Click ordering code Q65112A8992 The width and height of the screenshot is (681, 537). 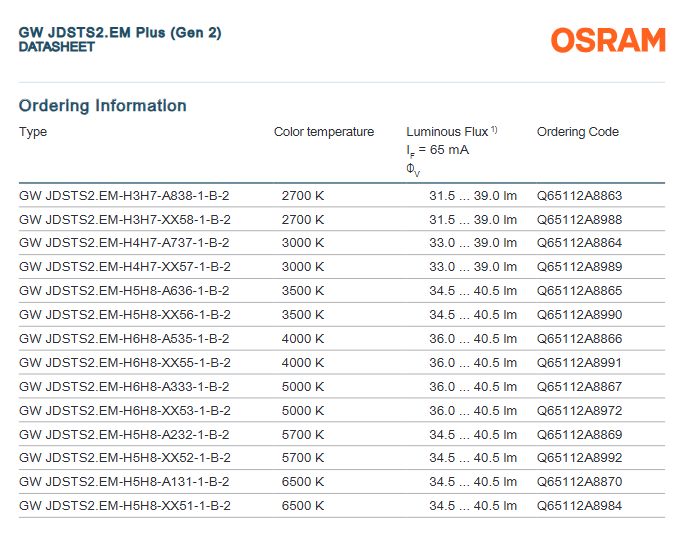click(x=579, y=457)
